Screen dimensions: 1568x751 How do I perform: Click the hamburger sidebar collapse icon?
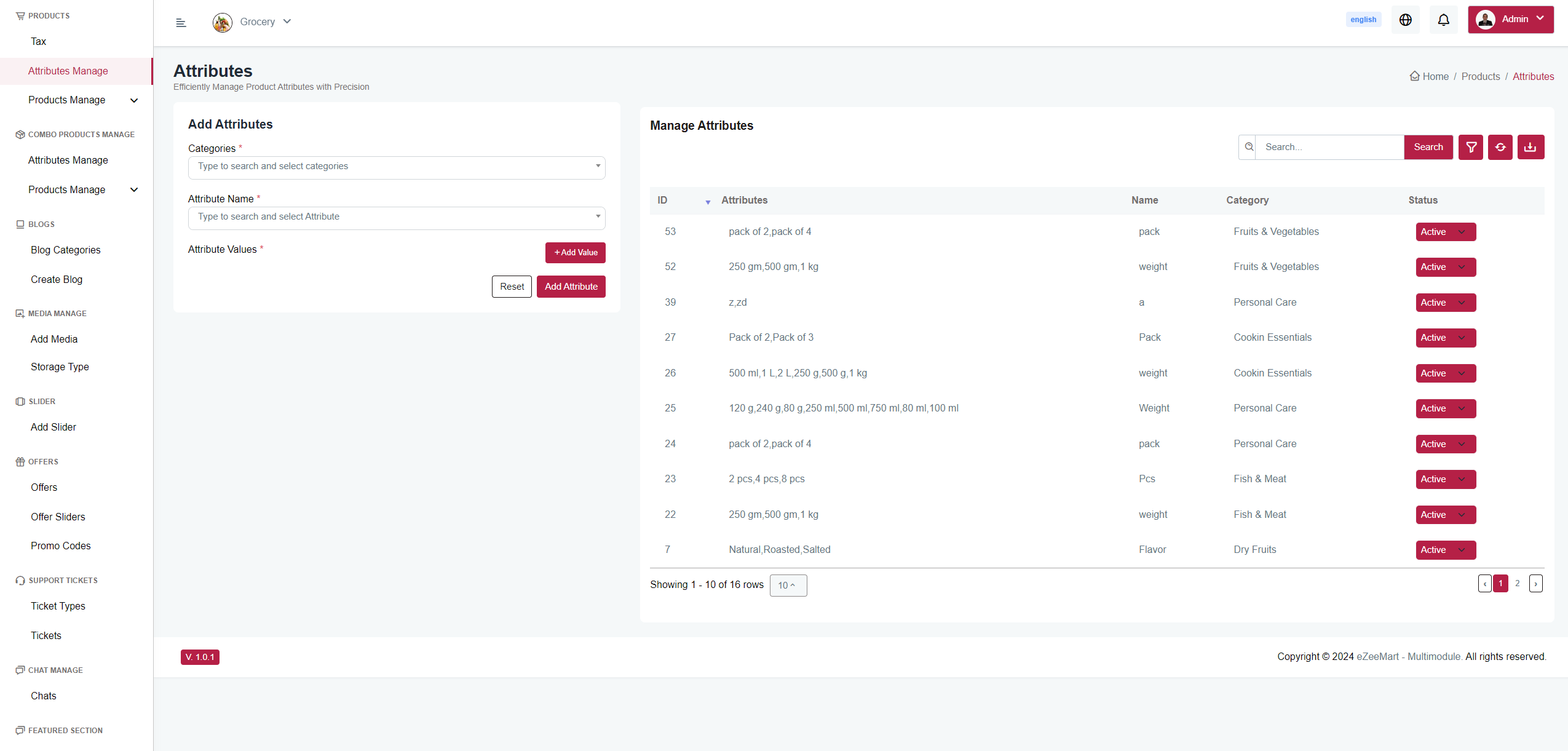pyautogui.click(x=181, y=23)
